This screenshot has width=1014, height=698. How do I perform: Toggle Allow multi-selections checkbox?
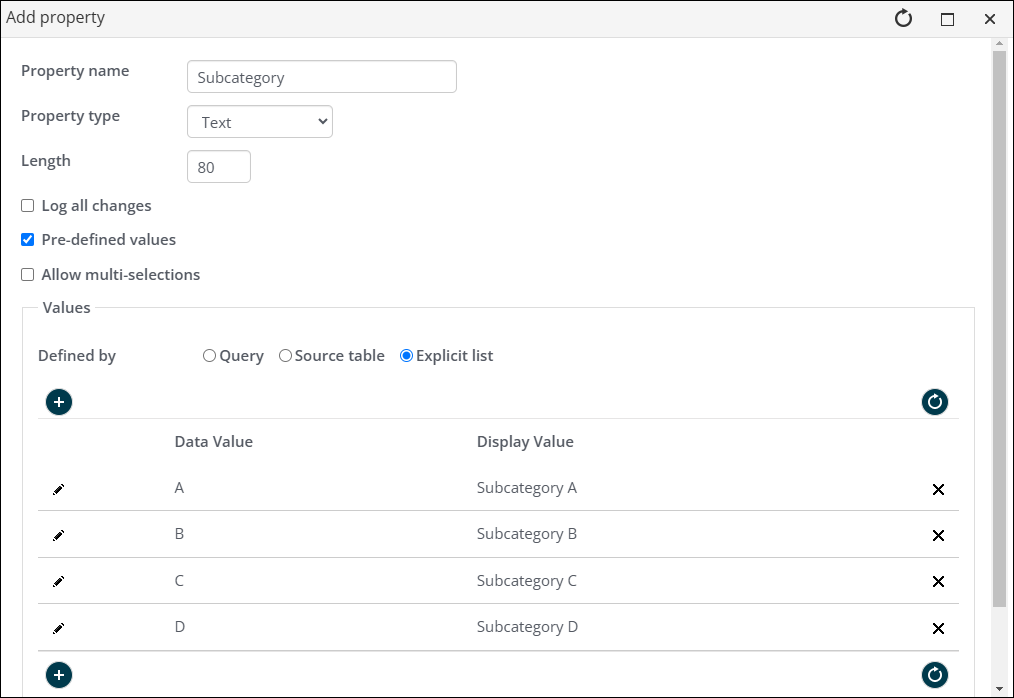click(x=28, y=275)
